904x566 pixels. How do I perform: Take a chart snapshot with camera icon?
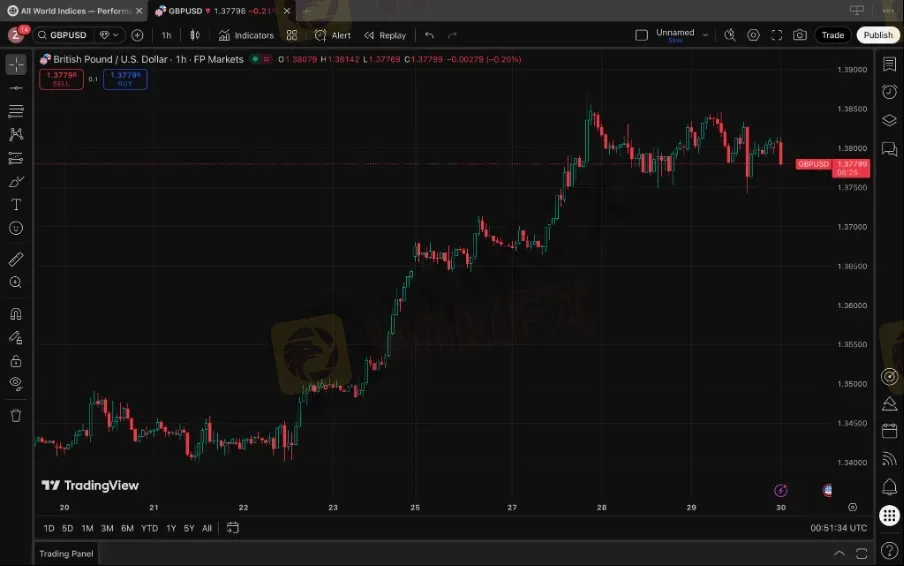coord(800,35)
